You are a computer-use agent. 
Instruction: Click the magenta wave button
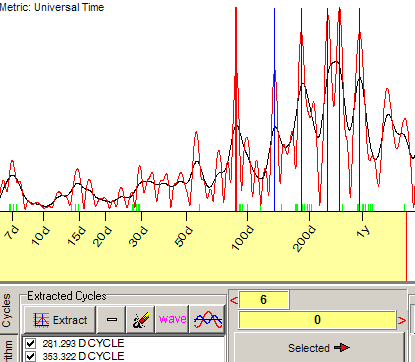(x=172, y=319)
